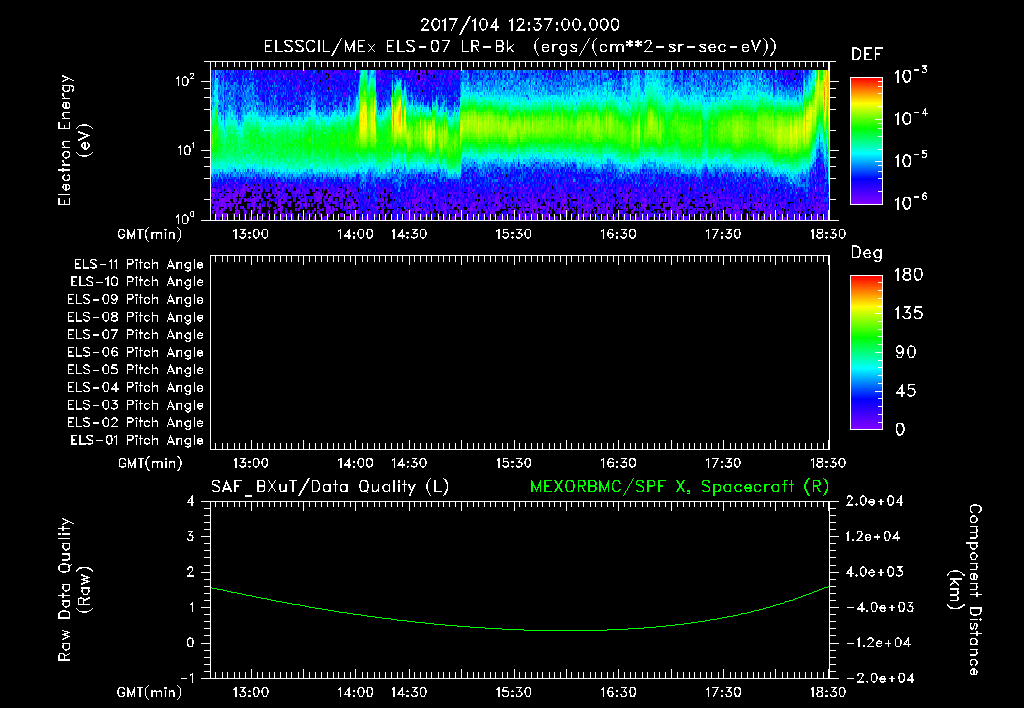This screenshot has width=1024, height=708.
Task: Click the Raw Data Quality (Raw) axis label
Action: pyautogui.click(x=74, y=590)
